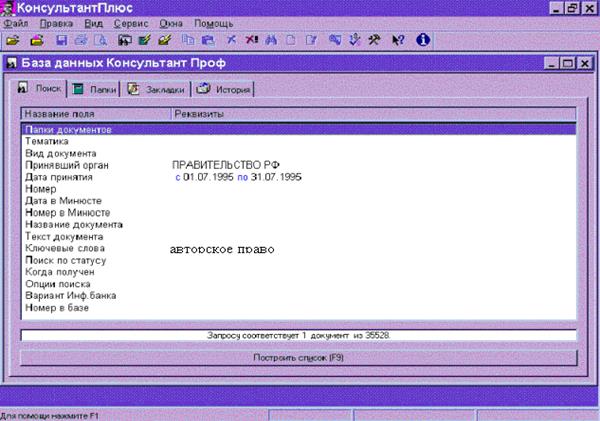Image resolution: width=600 pixels, height=421 pixels.
Task: Select the Папки документов row
Action: click(298, 130)
